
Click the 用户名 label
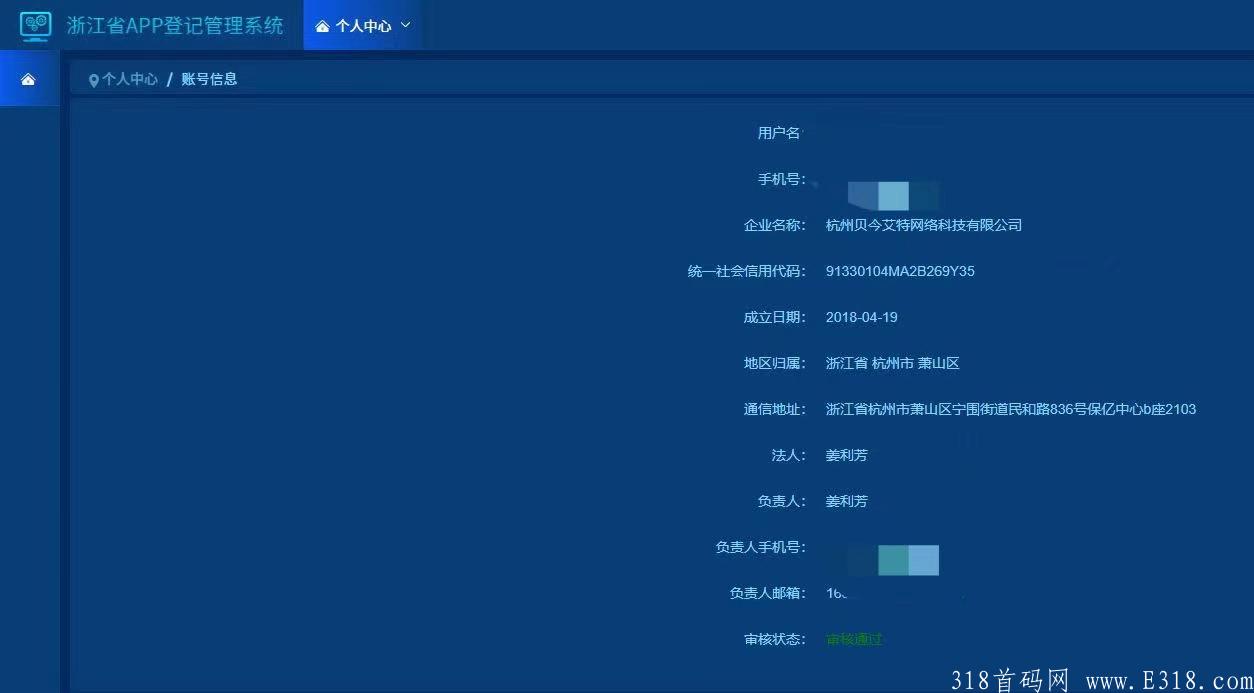[x=780, y=133]
